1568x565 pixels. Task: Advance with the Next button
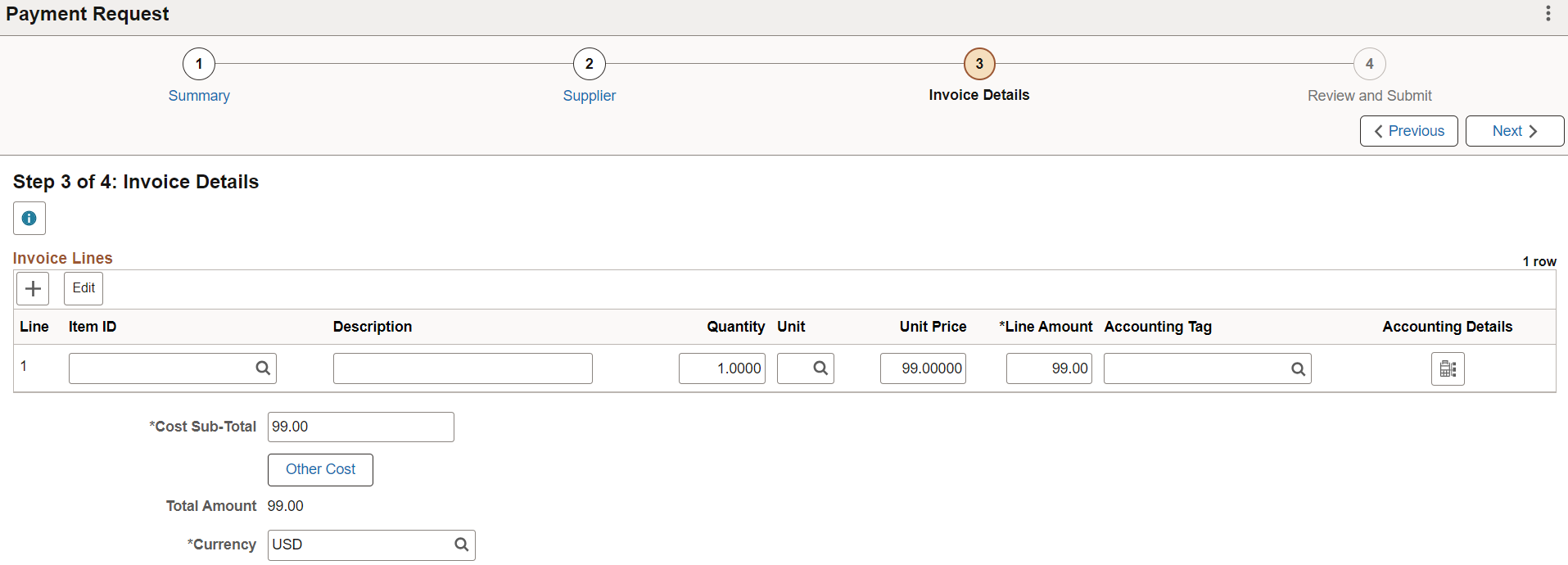(1515, 131)
